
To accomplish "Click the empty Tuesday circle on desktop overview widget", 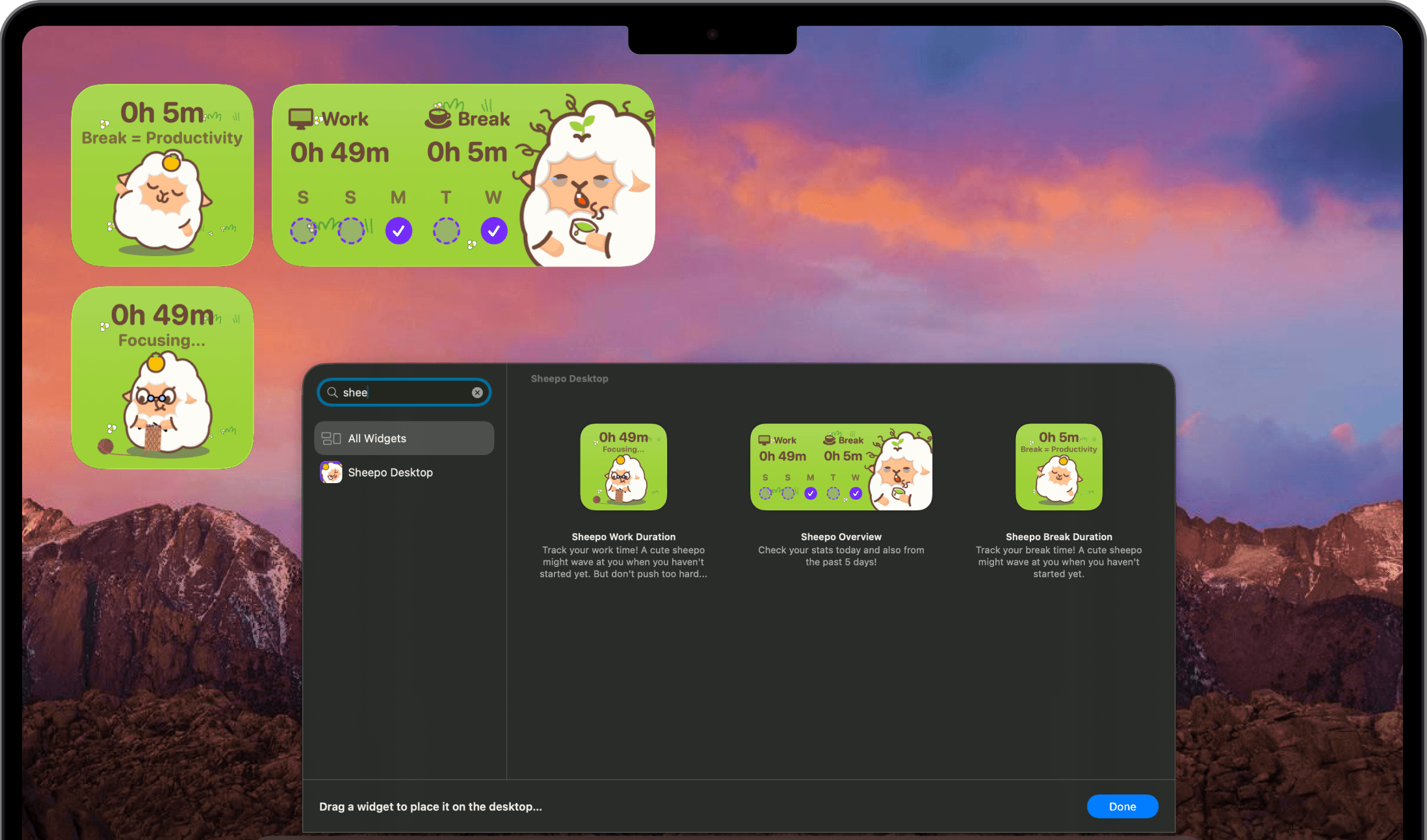I will point(446,231).
